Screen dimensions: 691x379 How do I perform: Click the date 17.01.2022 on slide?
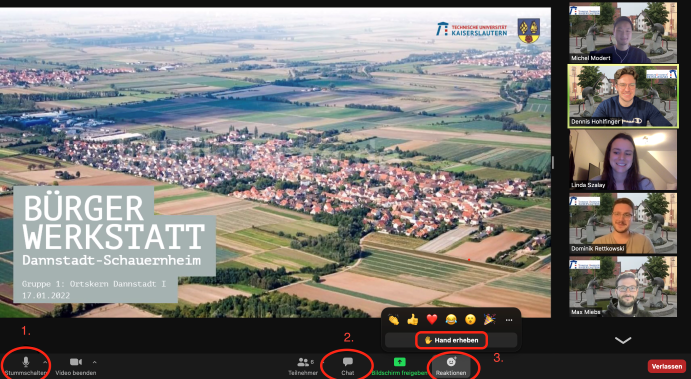[46, 295]
